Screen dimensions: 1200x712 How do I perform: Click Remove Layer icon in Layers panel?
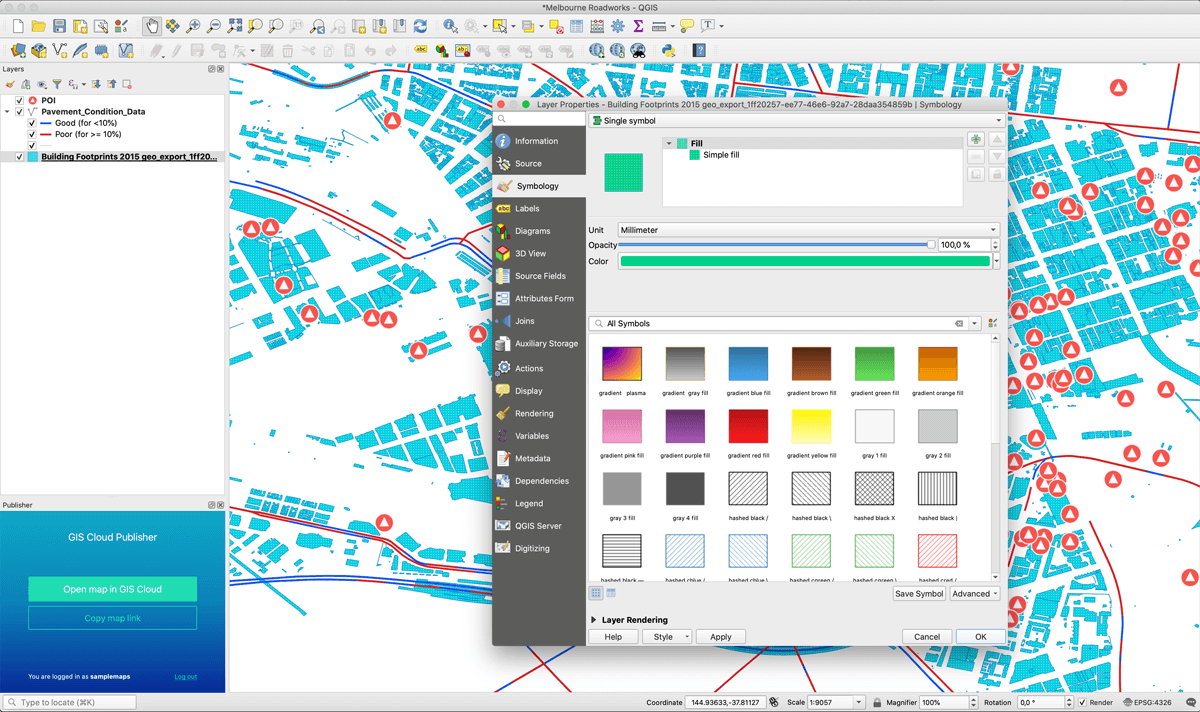(x=127, y=84)
